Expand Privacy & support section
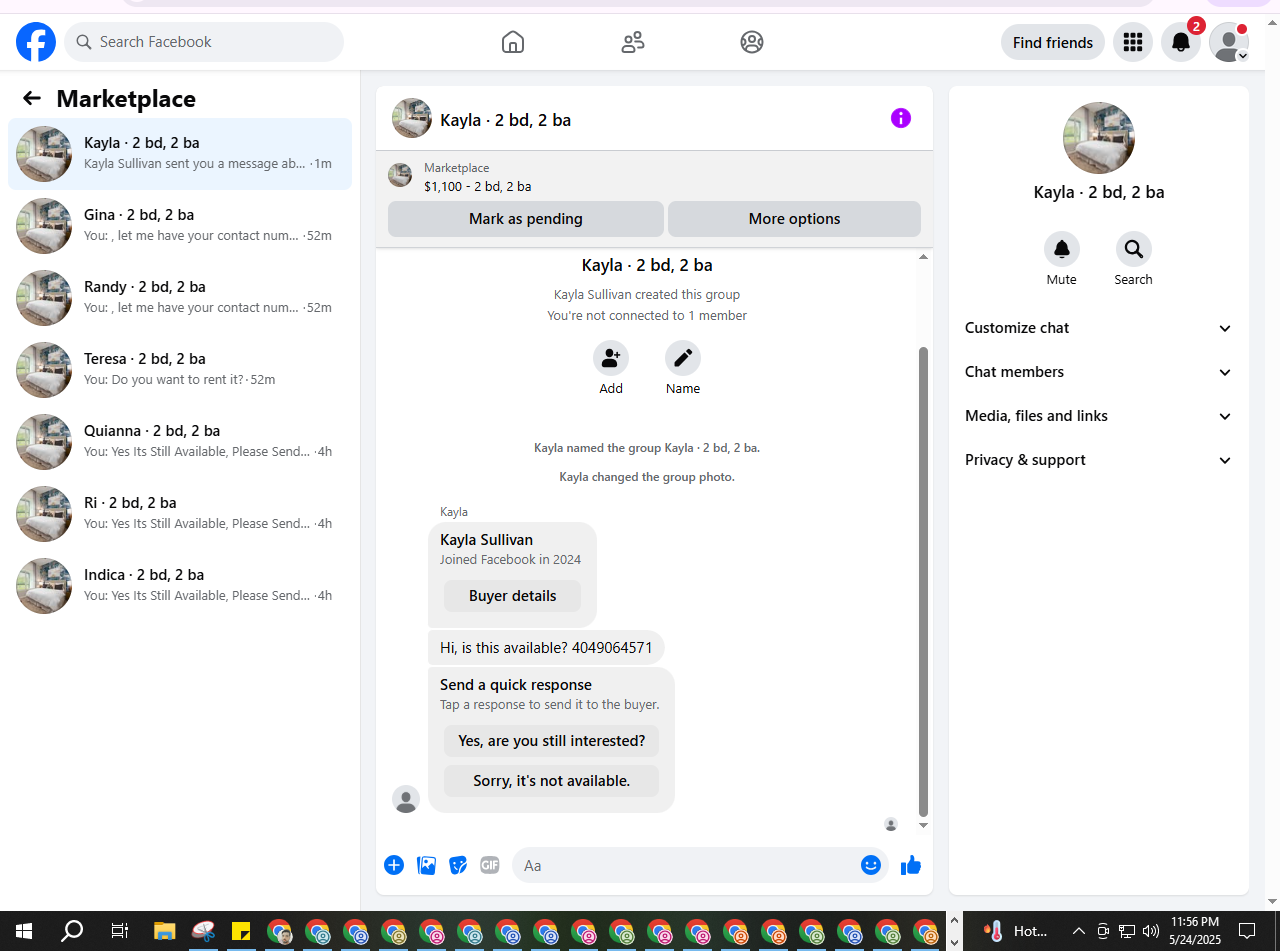 point(1099,460)
